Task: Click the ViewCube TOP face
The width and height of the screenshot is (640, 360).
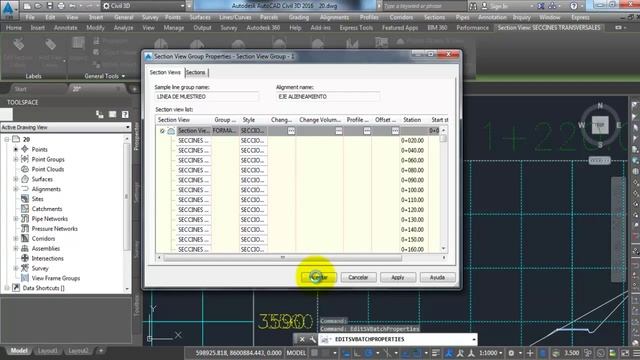Action: pos(600,125)
